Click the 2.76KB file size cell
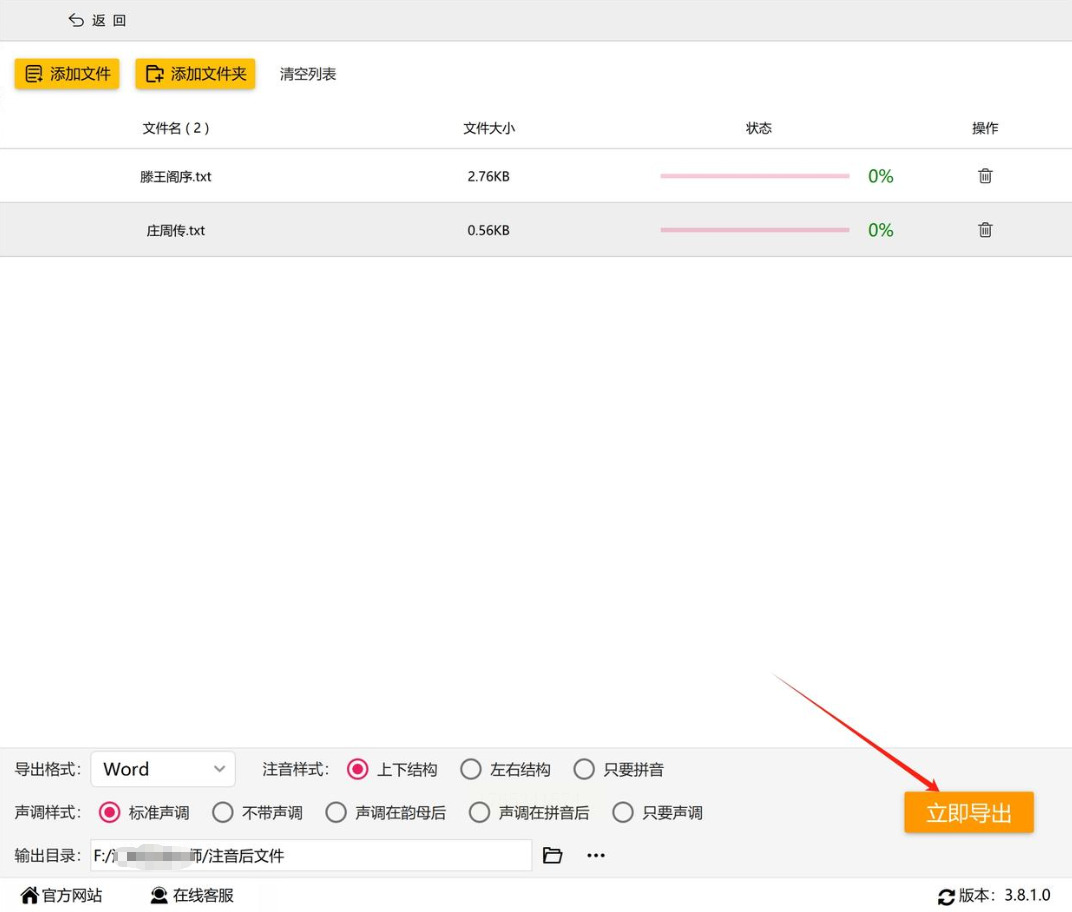The width and height of the screenshot is (1072, 912). (x=488, y=176)
